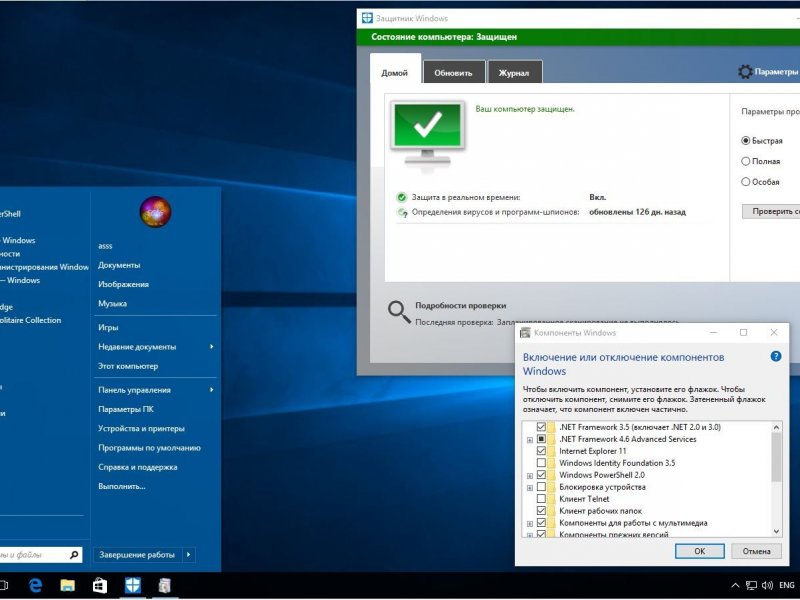
Task: Launch the Store app from the taskbar
Action: click(x=100, y=585)
